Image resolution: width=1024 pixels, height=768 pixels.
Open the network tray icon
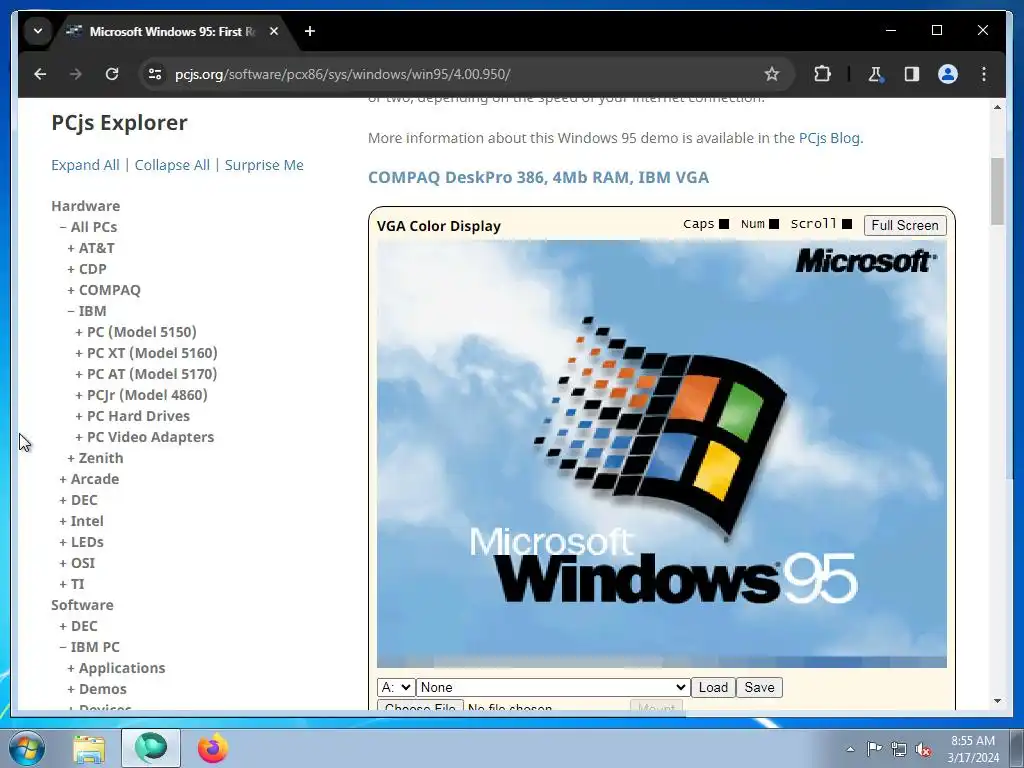point(899,749)
